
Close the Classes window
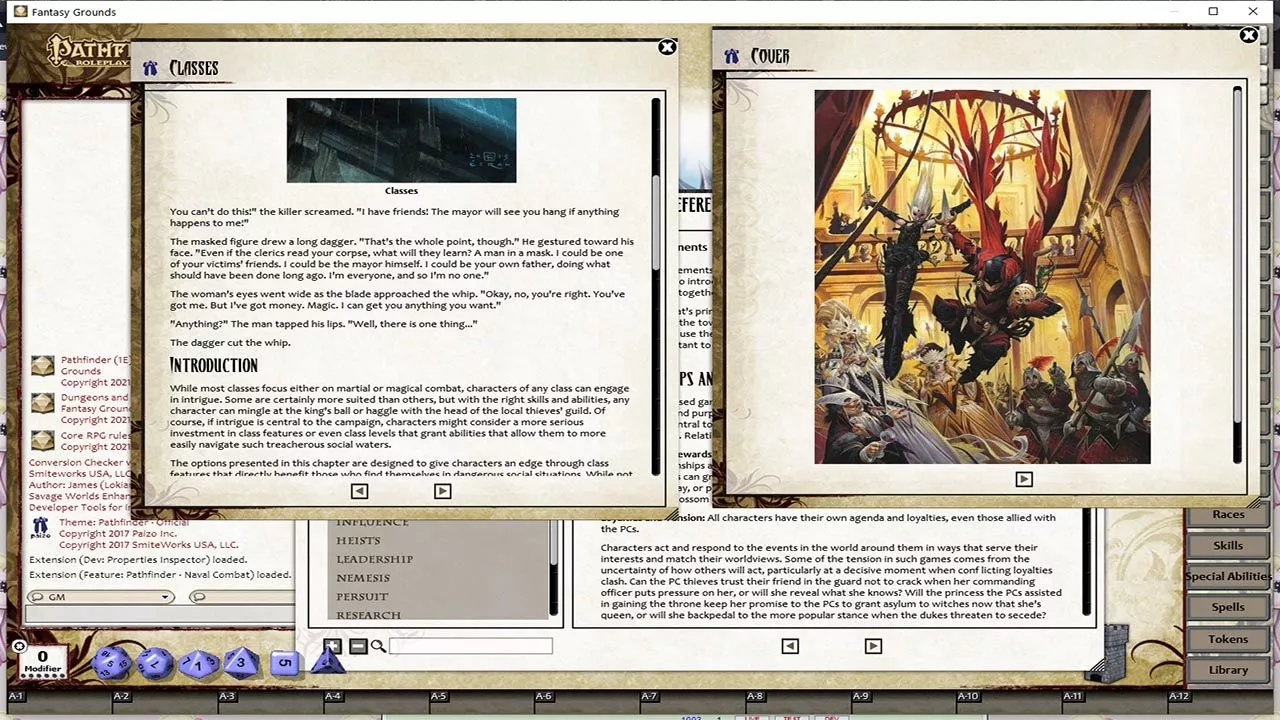pos(667,47)
